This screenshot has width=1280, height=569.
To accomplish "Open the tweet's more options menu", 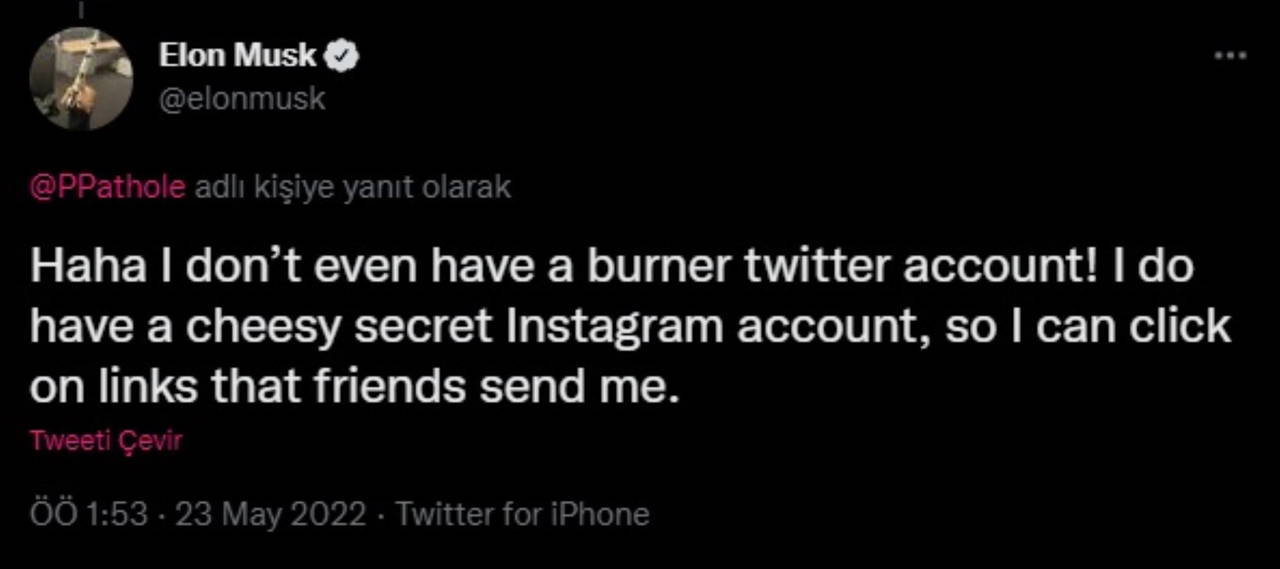I will coord(1229,55).
